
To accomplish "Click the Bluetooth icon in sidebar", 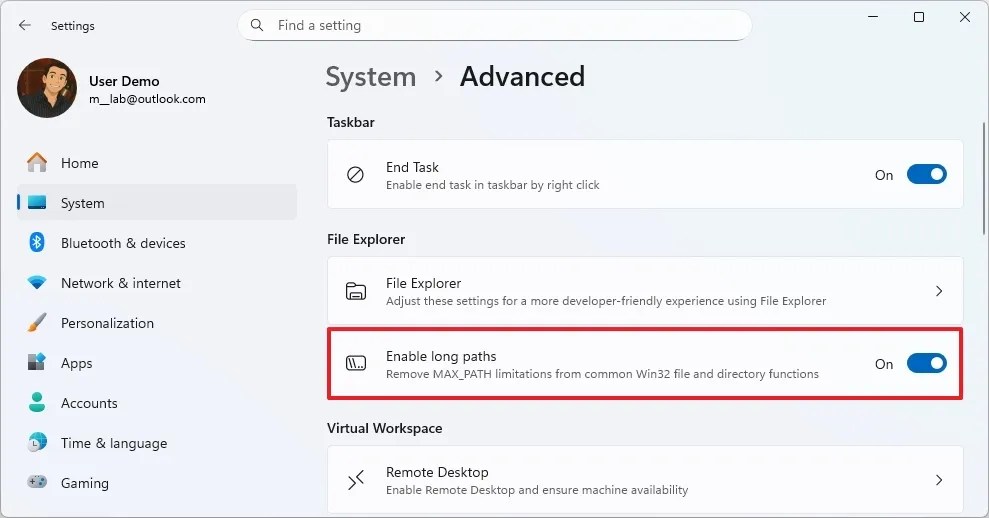I will (37, 242).
